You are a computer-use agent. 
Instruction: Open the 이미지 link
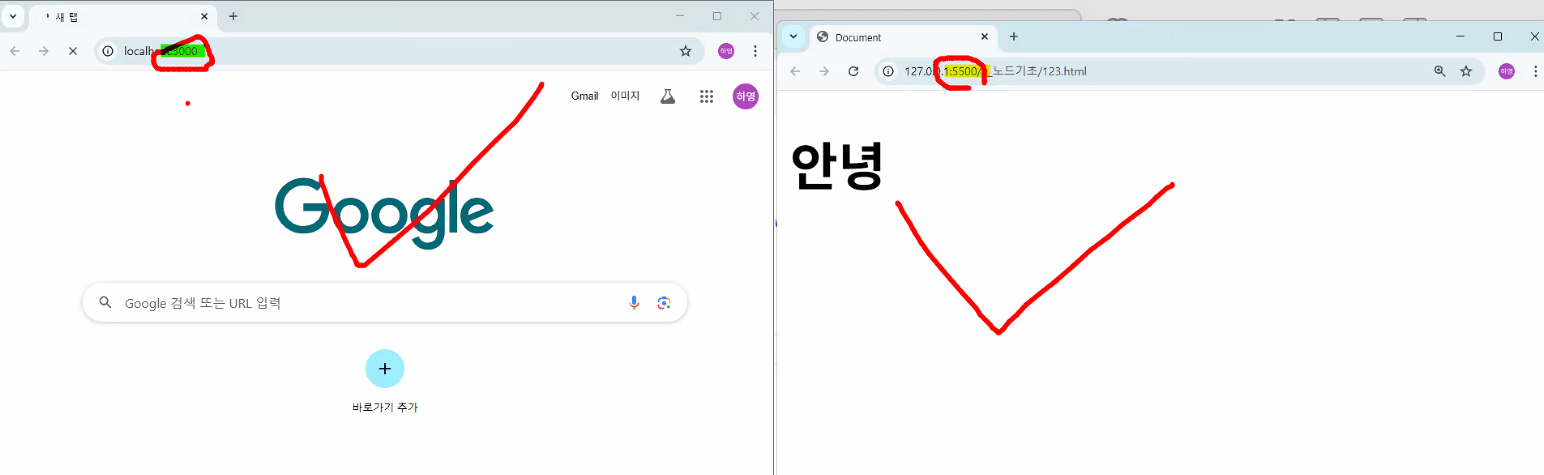coord(625,96)
